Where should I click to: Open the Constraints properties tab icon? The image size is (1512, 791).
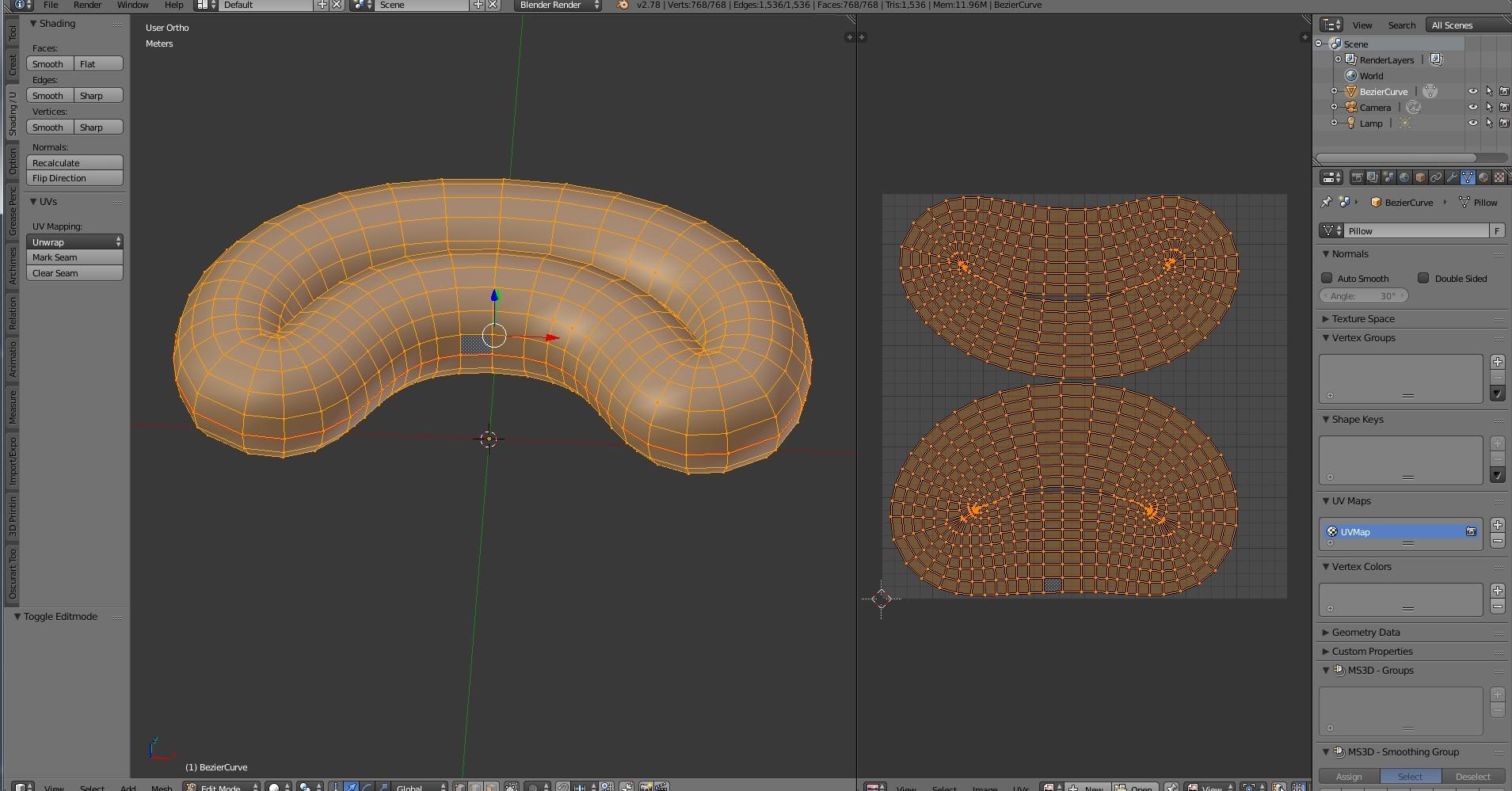[1436, 177]
